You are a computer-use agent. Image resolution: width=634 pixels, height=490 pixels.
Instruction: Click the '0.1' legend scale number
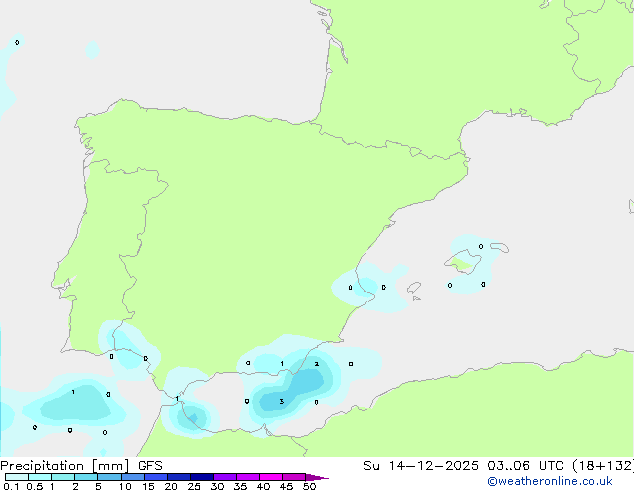point(11,486)
